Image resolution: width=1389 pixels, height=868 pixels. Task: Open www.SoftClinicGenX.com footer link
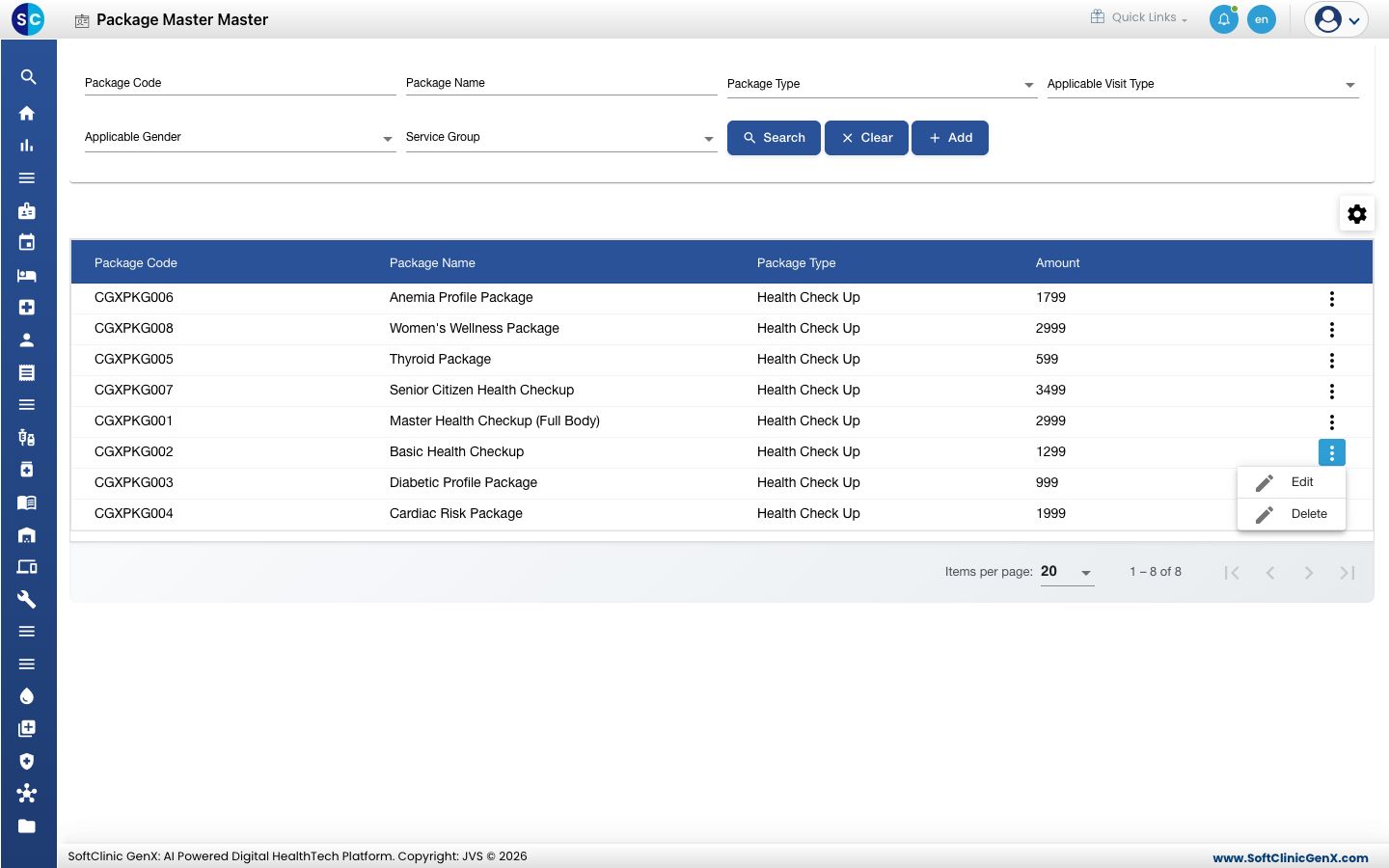click(1291, 857)
